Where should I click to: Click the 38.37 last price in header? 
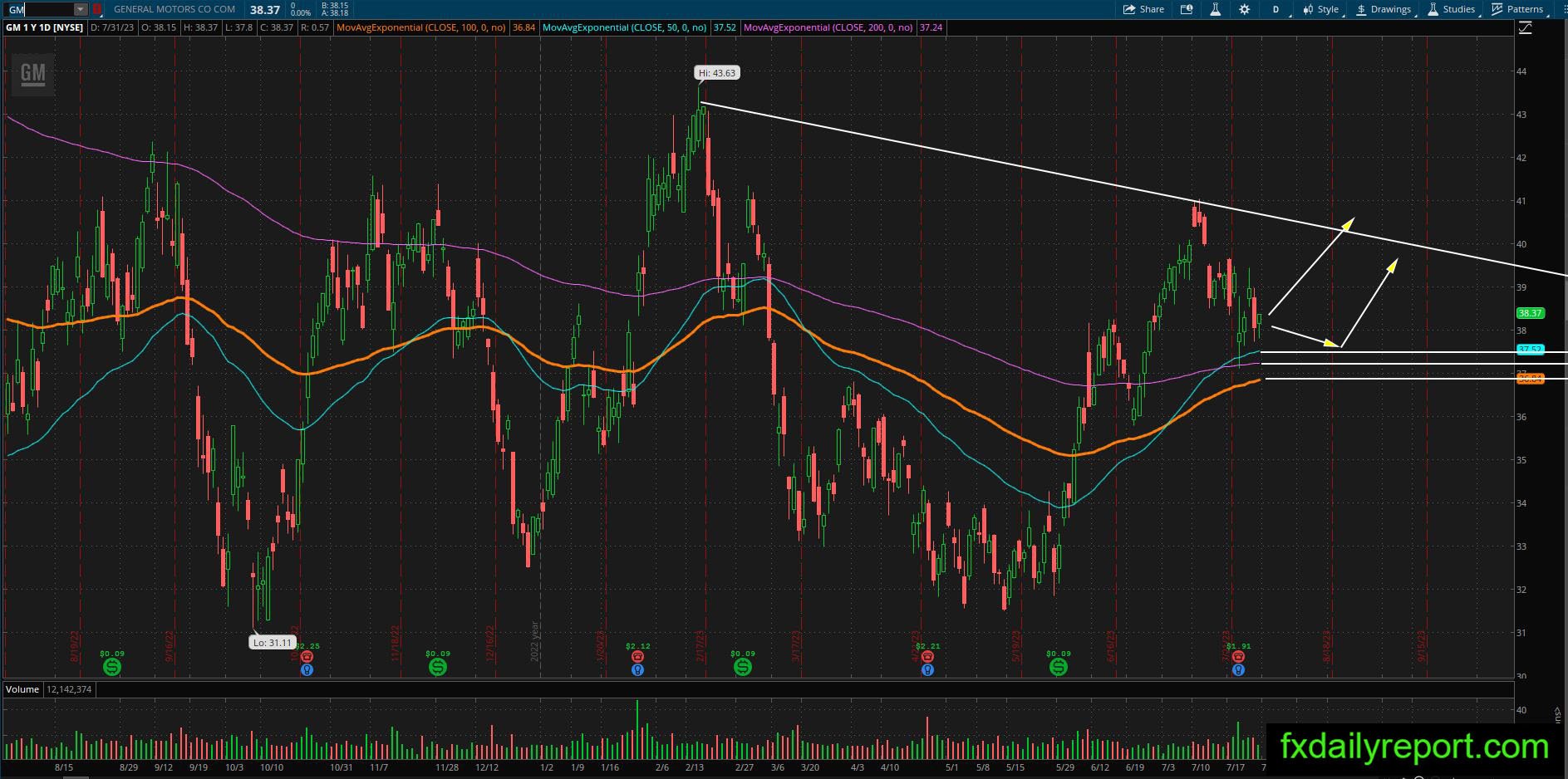point(265,9)
